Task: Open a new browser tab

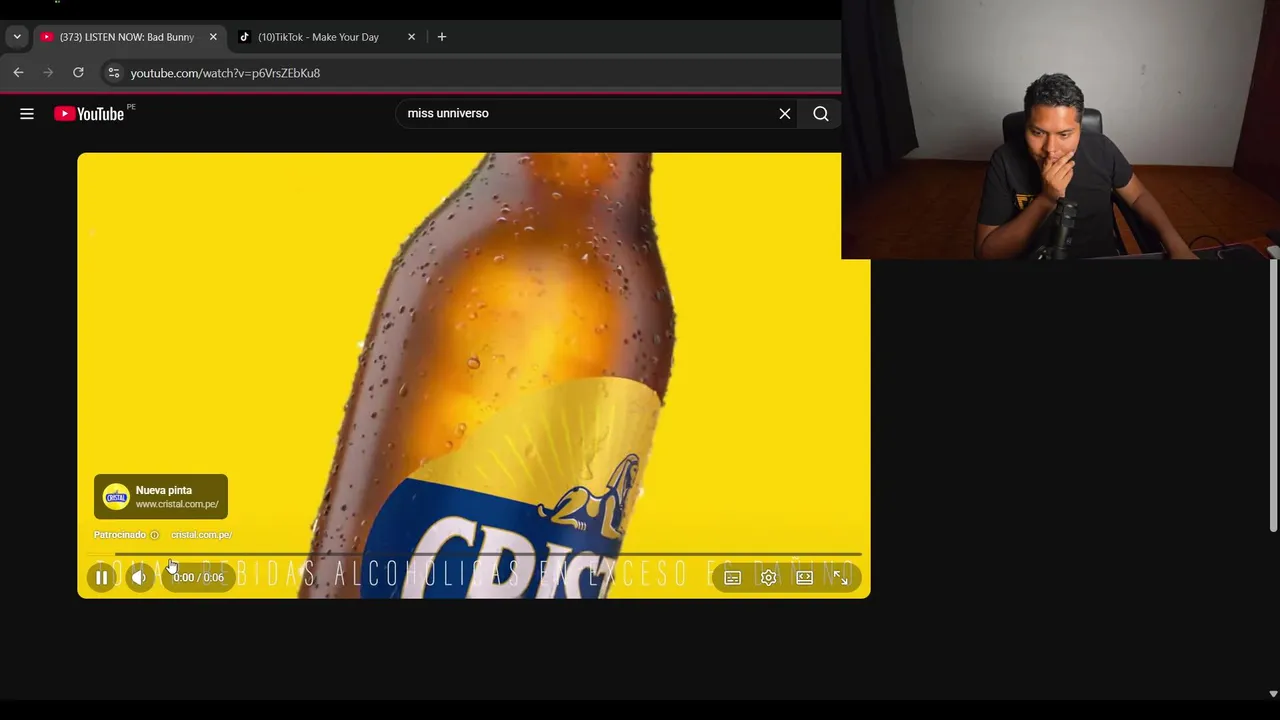Action: [x=441, y=37]
